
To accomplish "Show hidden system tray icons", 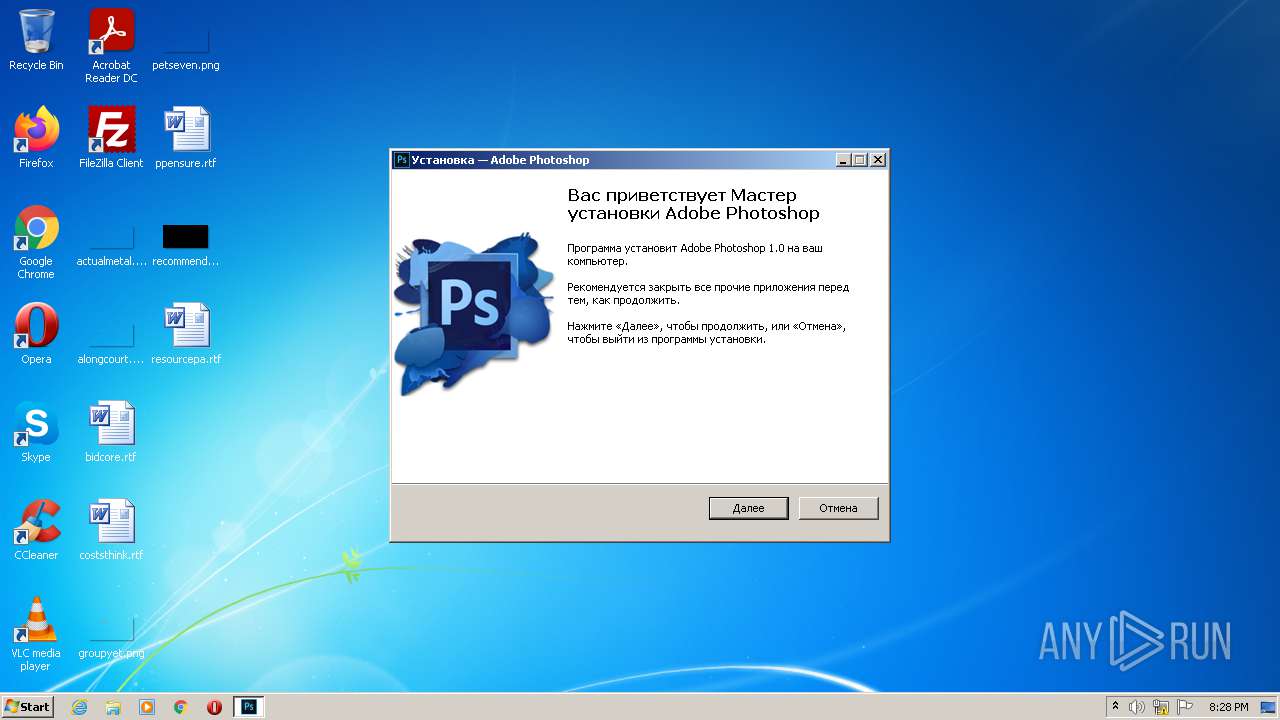I will tap(1116, 707).
